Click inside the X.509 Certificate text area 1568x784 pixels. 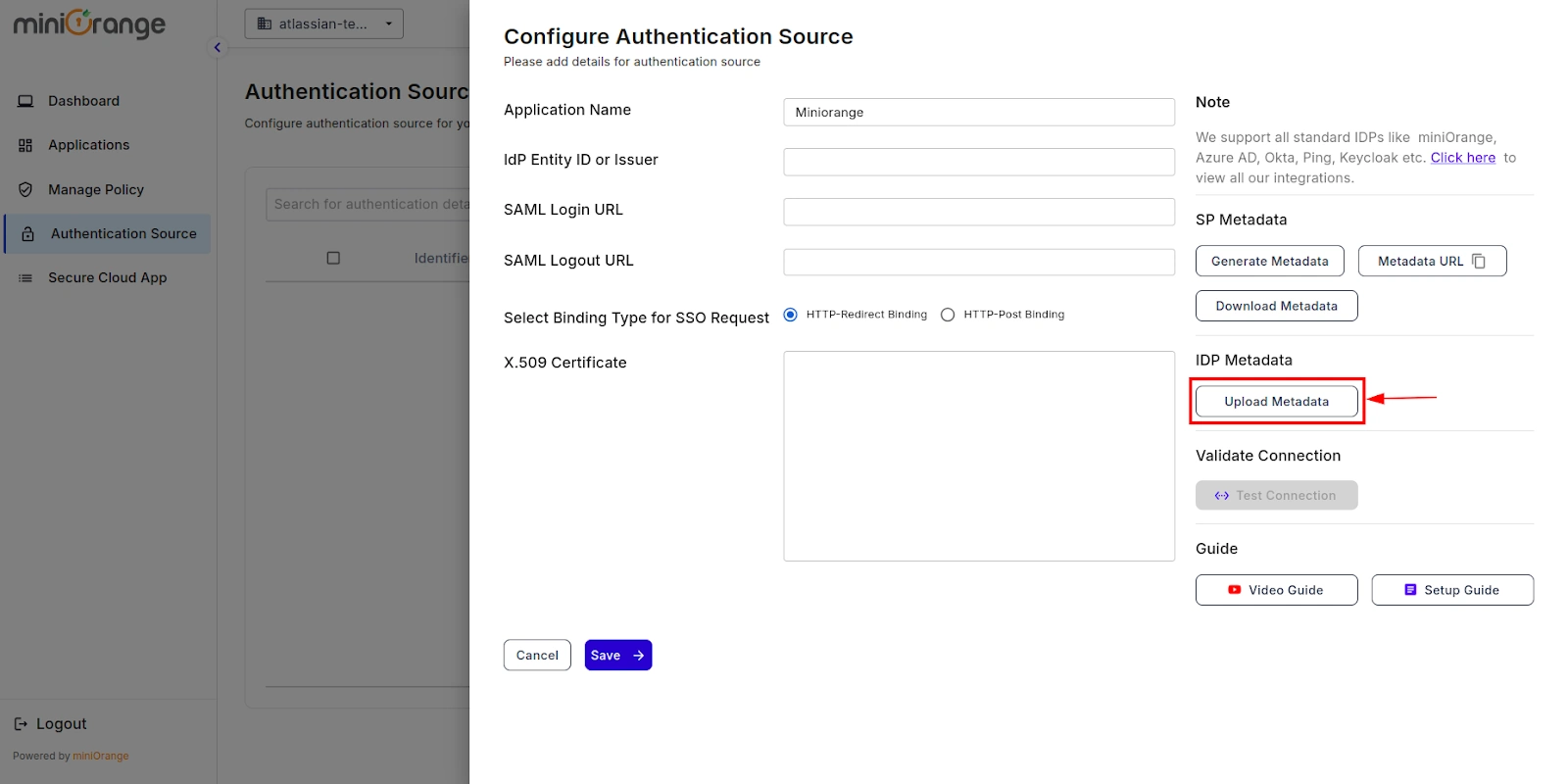pos(979,457)
